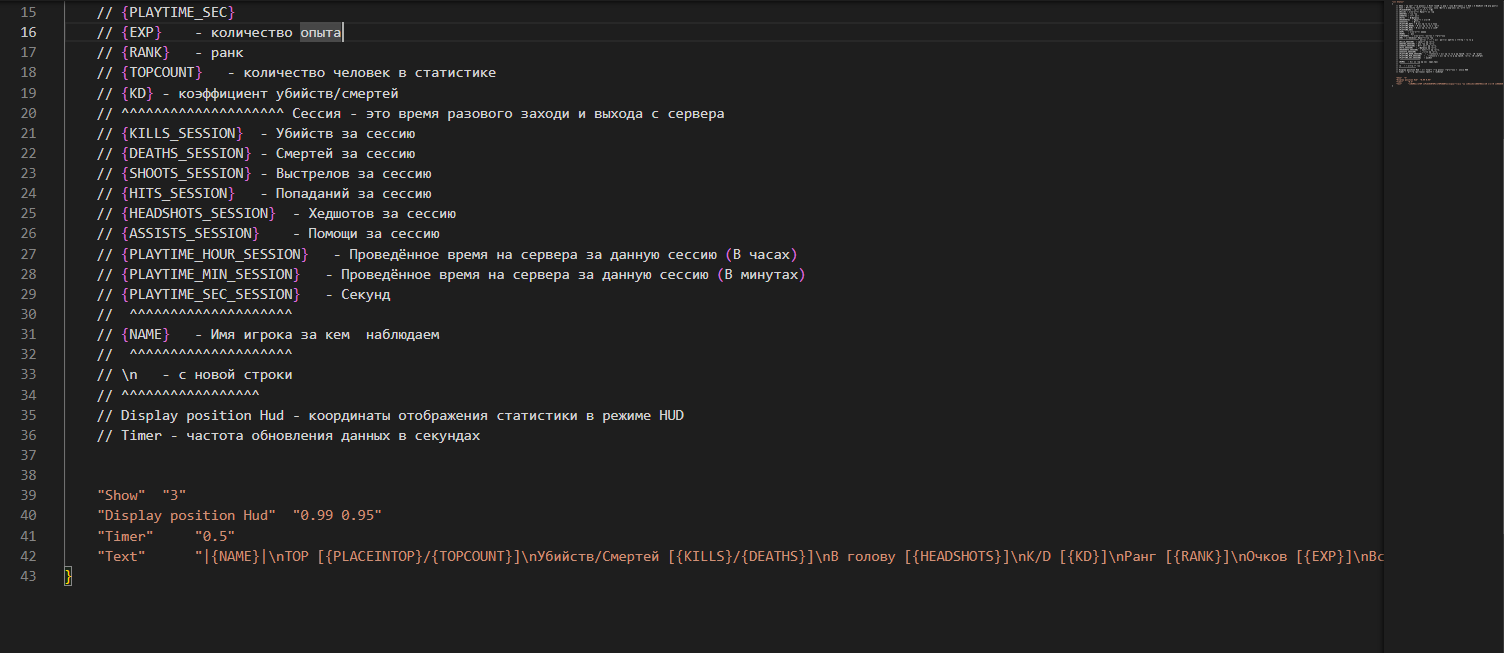Click line number 39 in the gutter
1504x653 pixels.
pyautogui.click(x=27, y=495)
